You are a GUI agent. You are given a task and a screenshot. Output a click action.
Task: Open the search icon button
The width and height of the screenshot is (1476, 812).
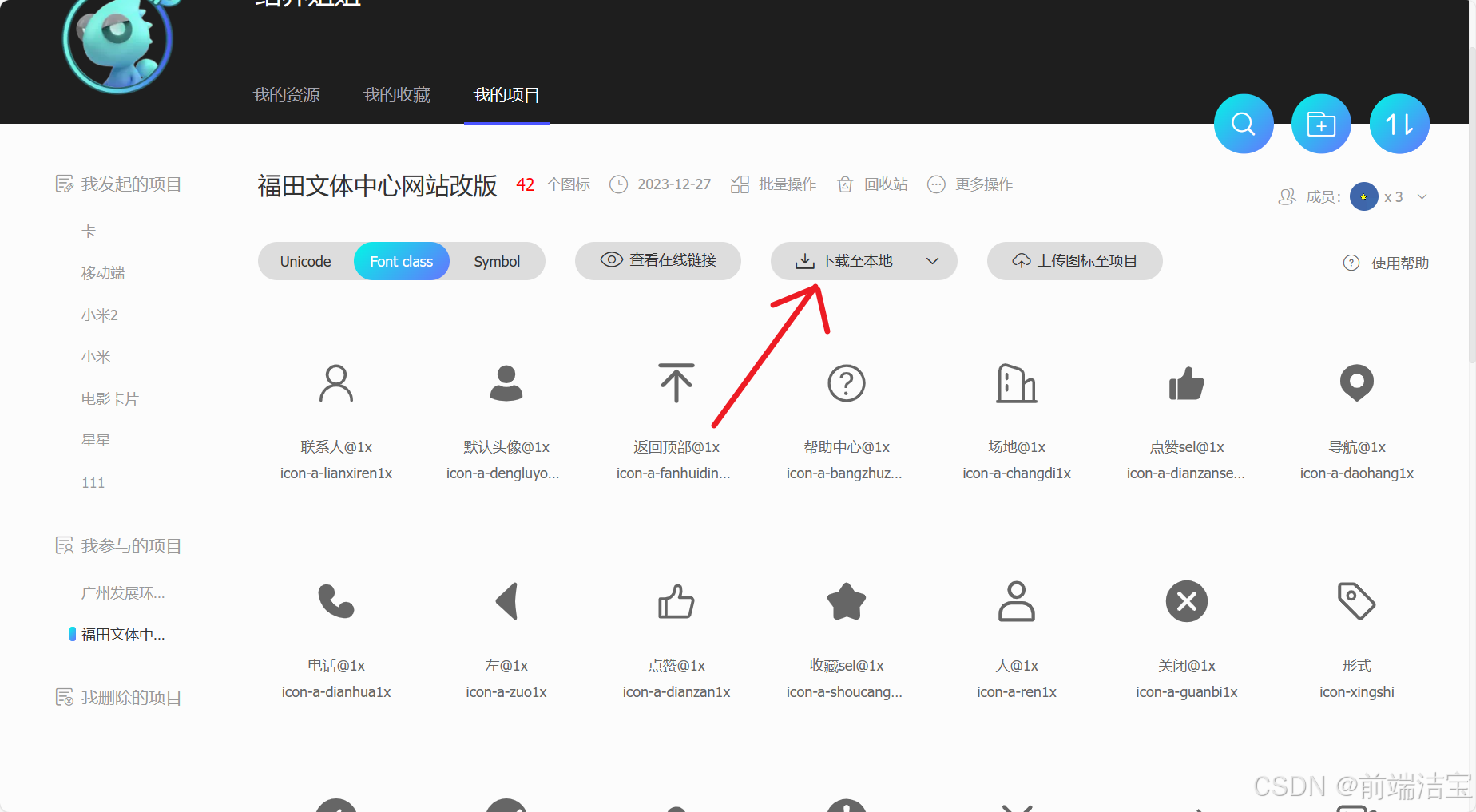1244,124
